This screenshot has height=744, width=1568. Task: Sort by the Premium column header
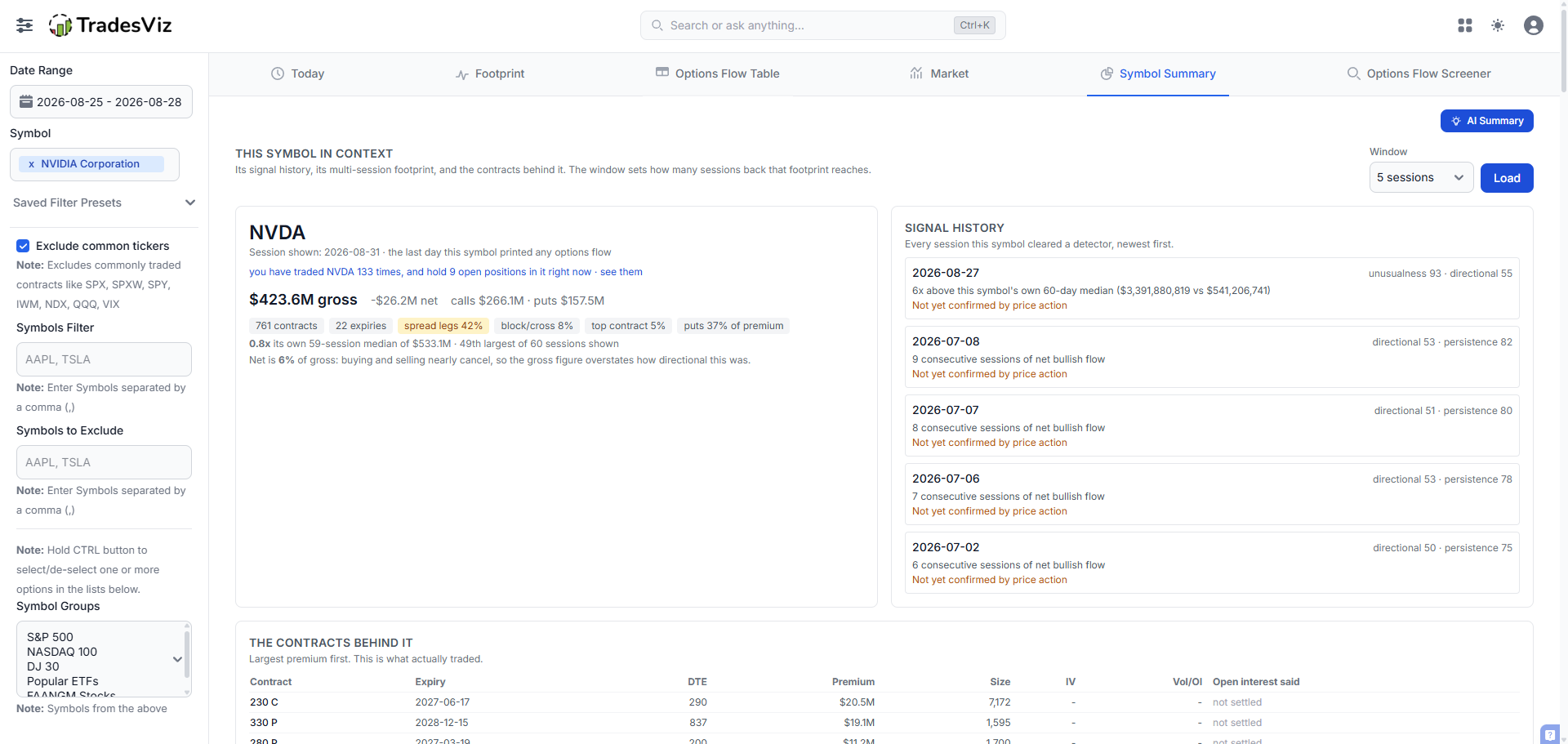853,682
